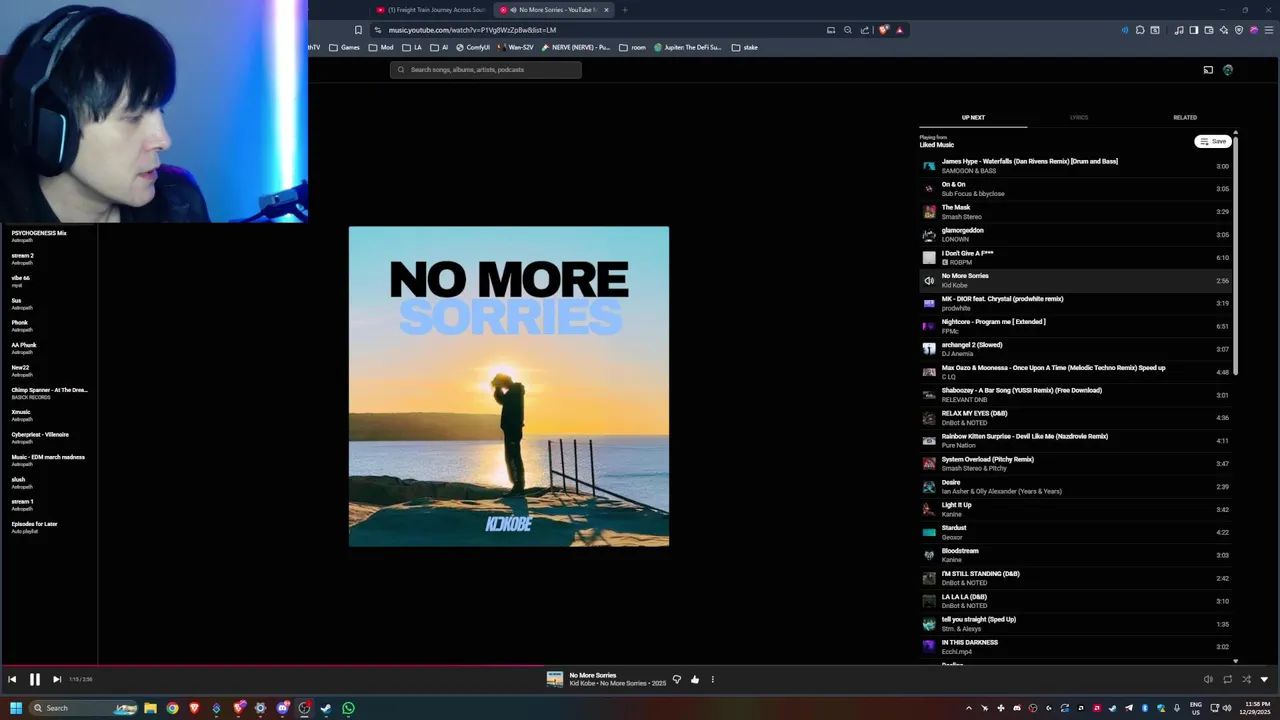
Task: Switch to the LYRICS tab
Action: click(1079, 117)
